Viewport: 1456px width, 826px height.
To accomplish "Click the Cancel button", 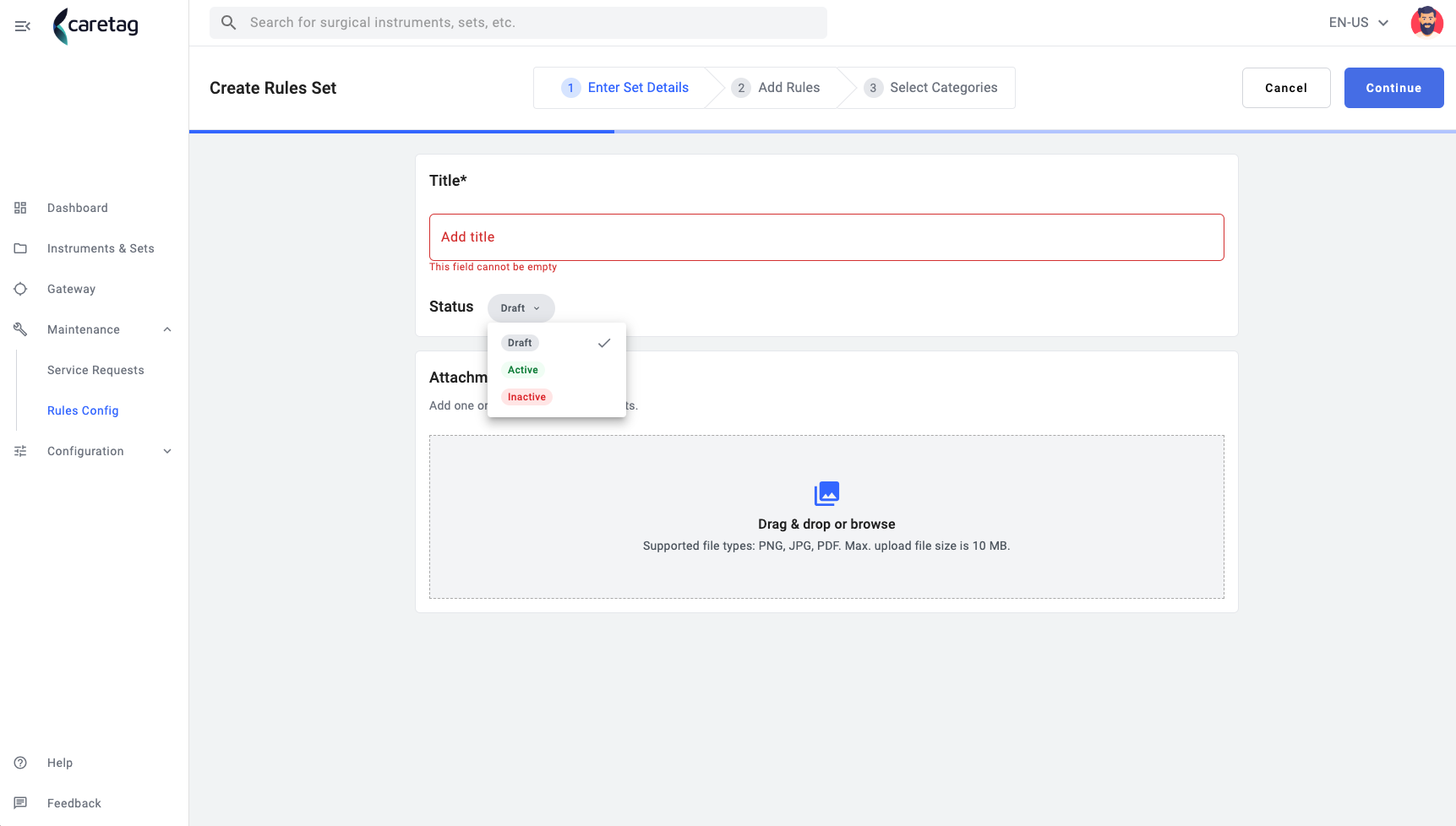I will [1286, 88].
